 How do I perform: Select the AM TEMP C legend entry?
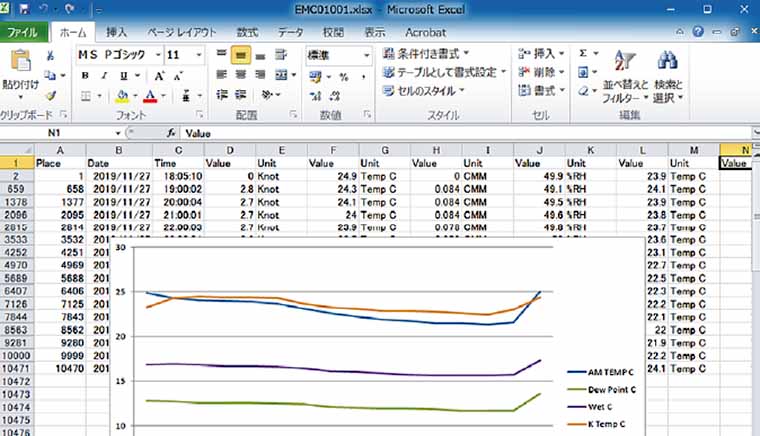(x=601, y=372)
